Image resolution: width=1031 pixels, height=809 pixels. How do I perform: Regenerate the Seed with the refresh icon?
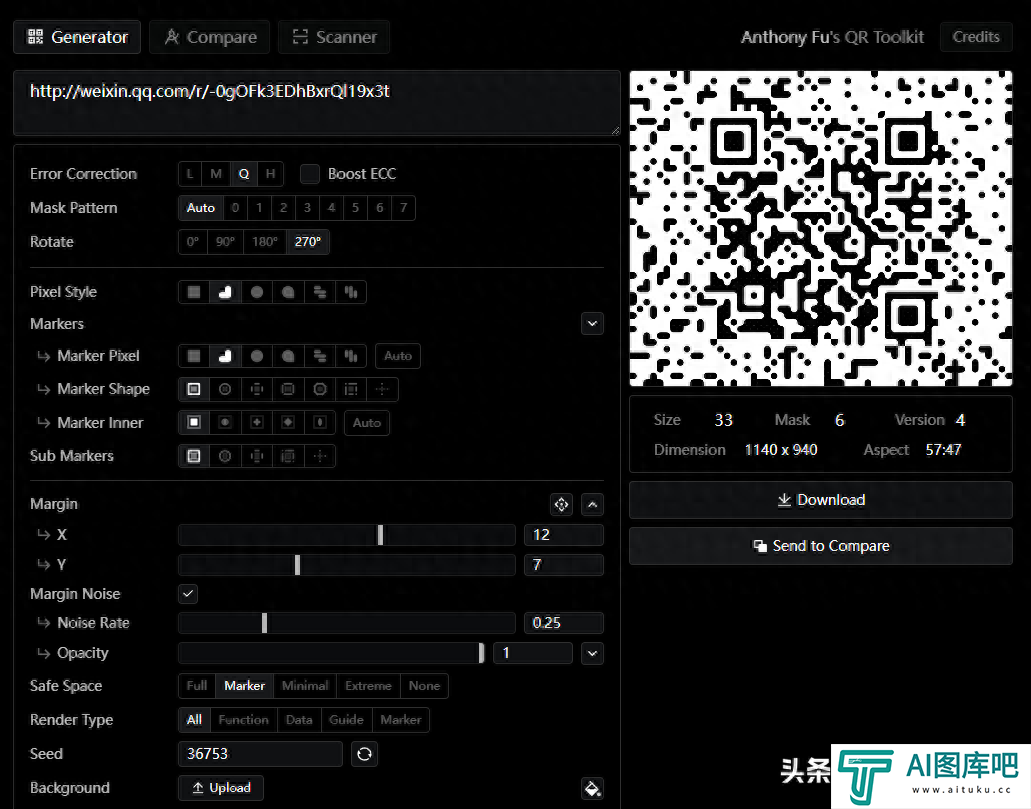(x=364, y=754)
